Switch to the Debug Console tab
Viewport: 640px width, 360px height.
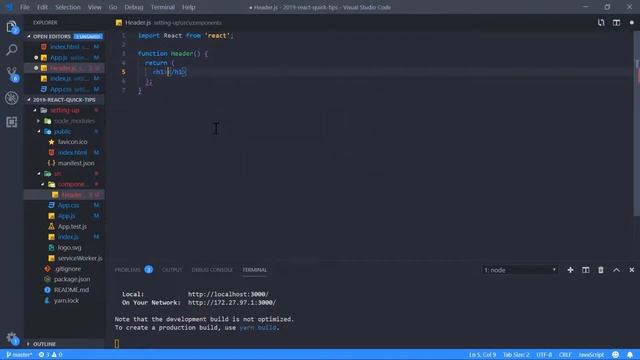pos(212,270)
